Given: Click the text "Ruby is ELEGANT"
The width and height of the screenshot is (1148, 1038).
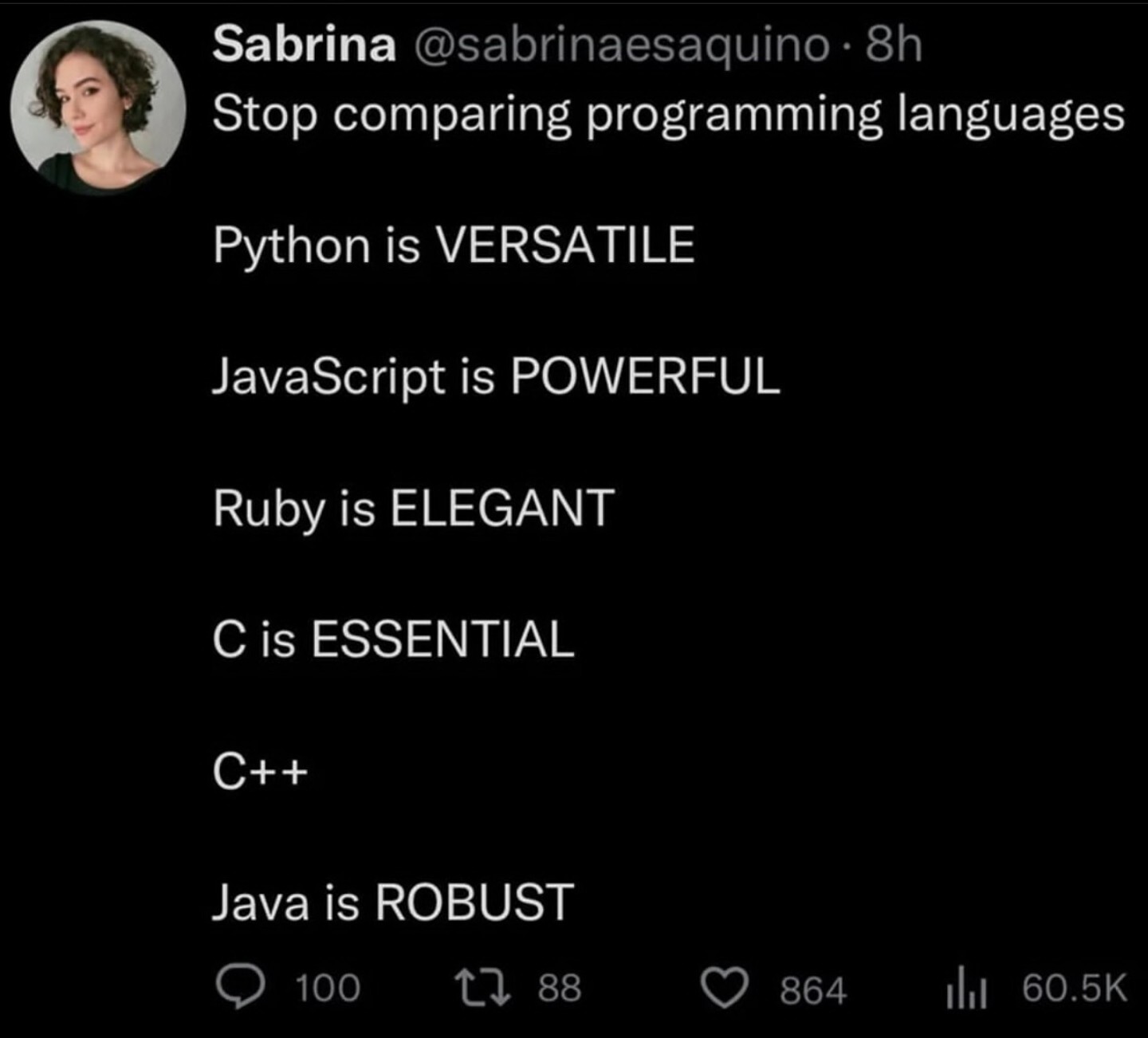Looking at the screenshot, I should (x=413, y=508).
